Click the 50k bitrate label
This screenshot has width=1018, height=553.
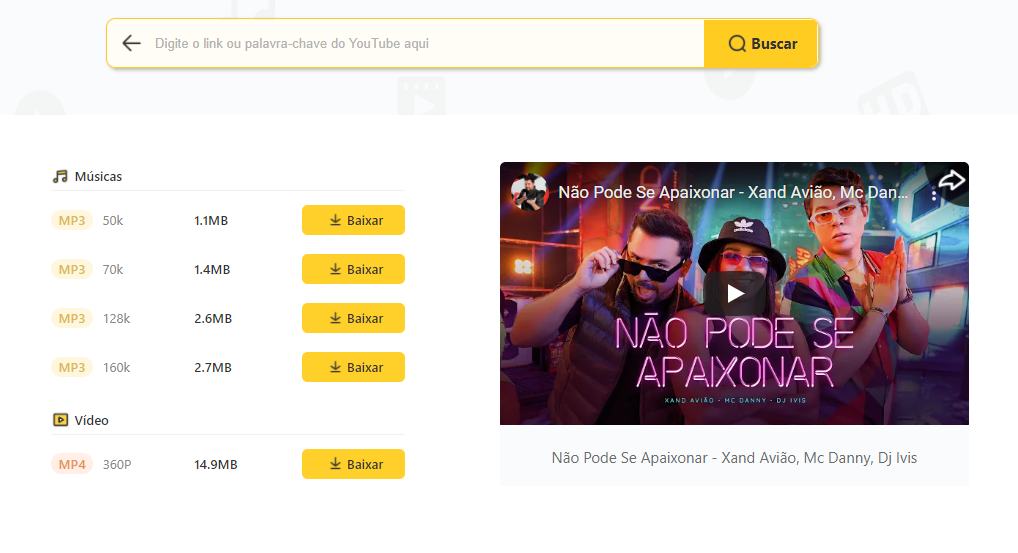click(x=113, y=221)
